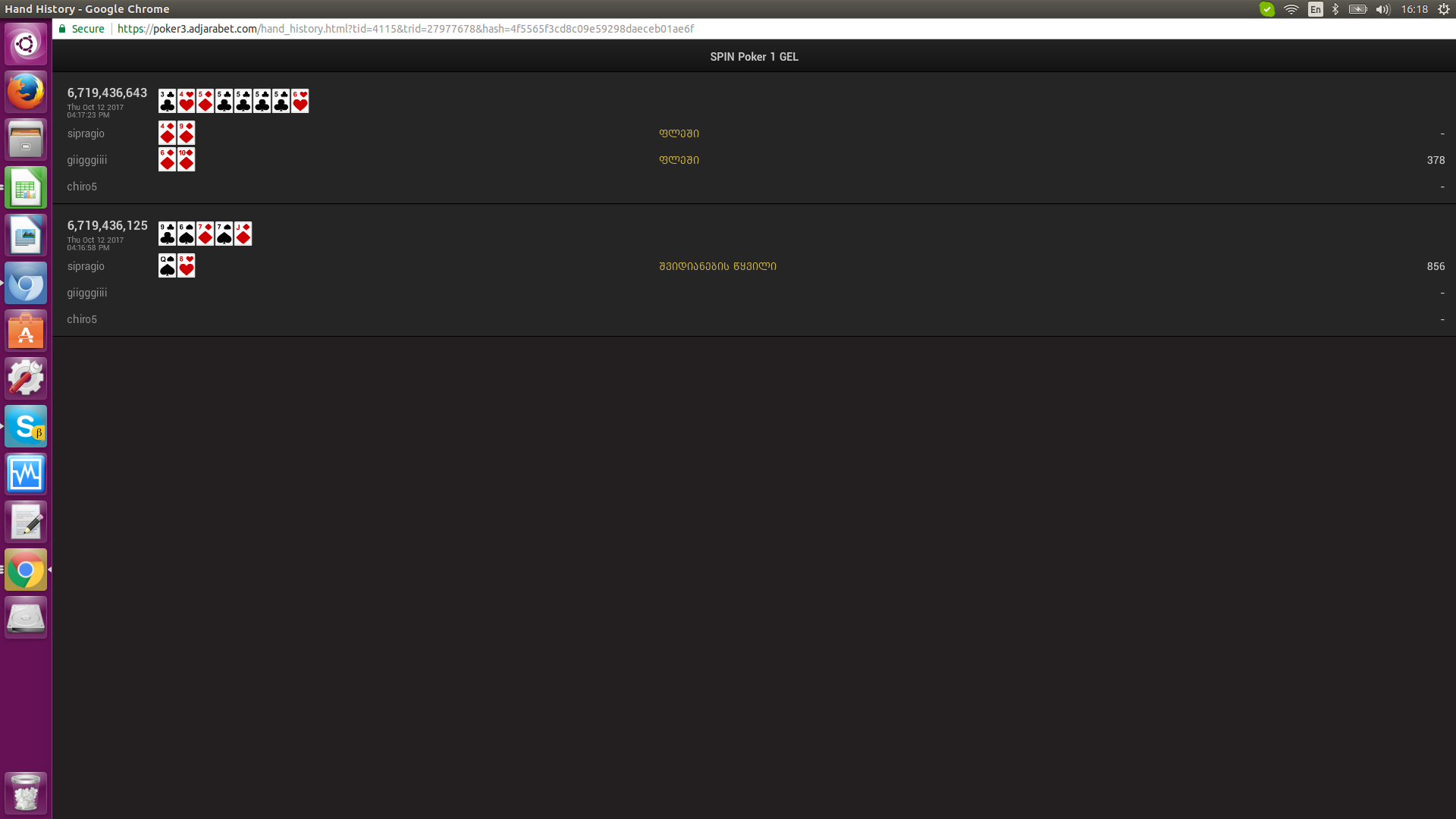Open LibreOffice Calc from the launcher
Viewport: 1456px width, 819px height.
26,187
